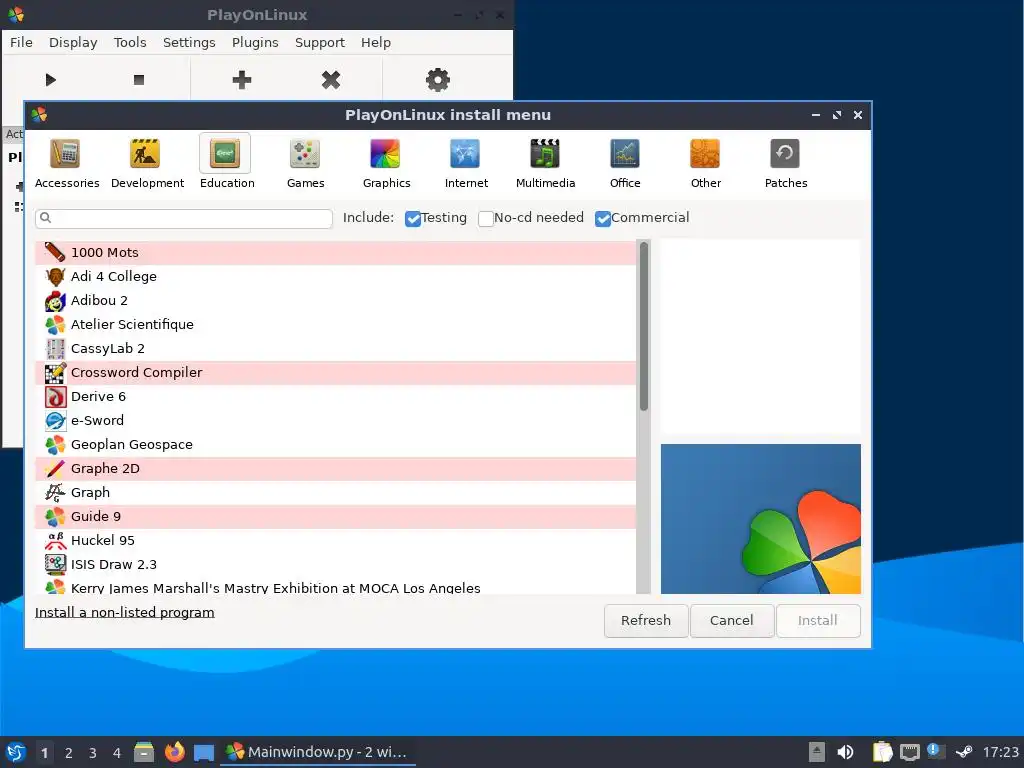Select Adi 4 College in the list
This screenshot has width=1024, height=768.
[x=335, y=276]
